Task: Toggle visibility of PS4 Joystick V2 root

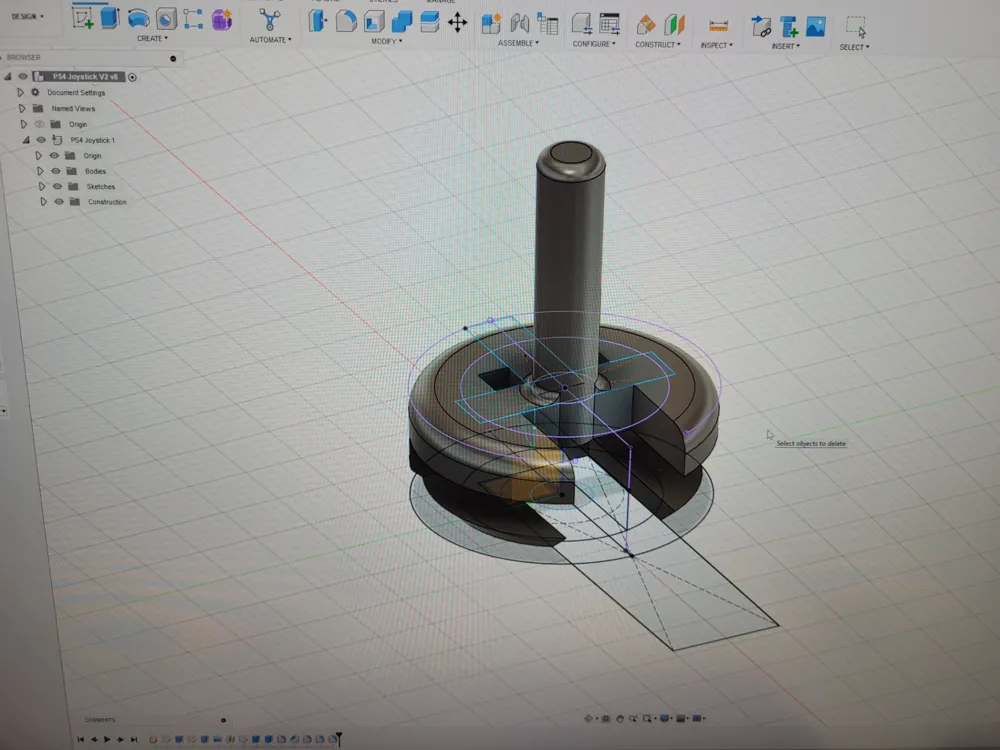Action: [x=23, y=77]
